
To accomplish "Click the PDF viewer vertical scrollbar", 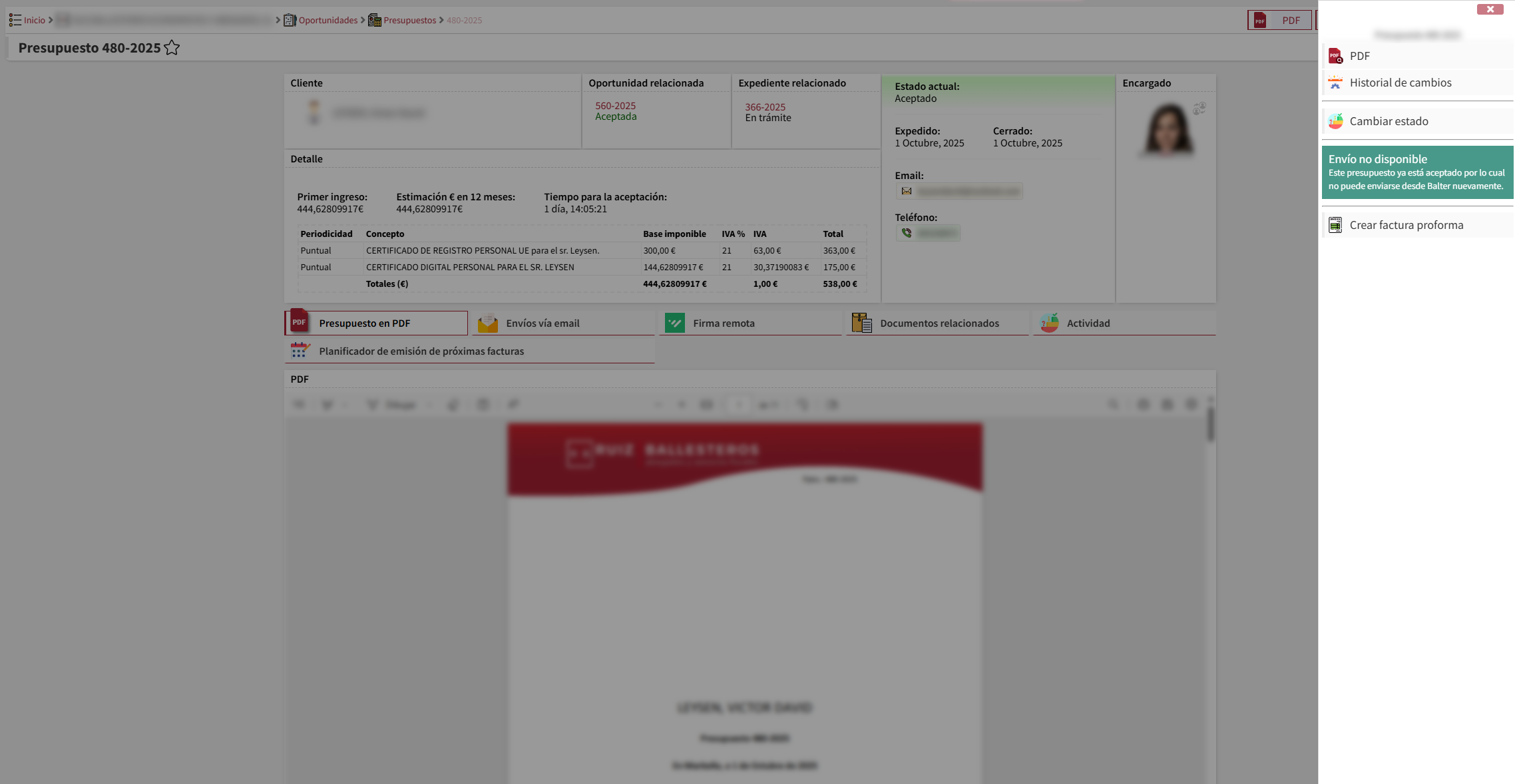I will coord(1210,423).
